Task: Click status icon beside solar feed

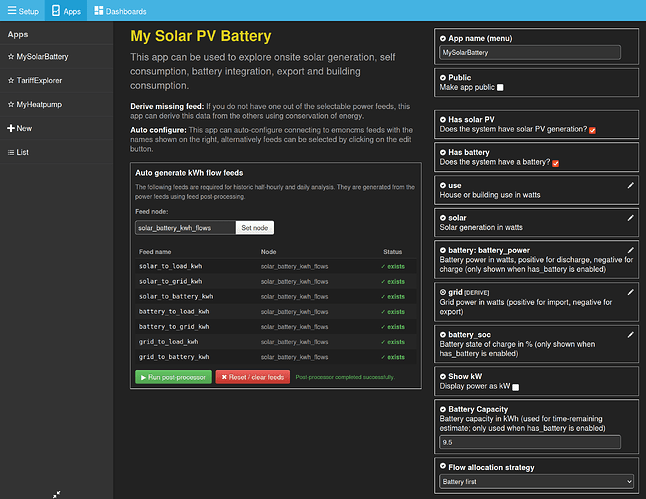Action: point(443,218)
